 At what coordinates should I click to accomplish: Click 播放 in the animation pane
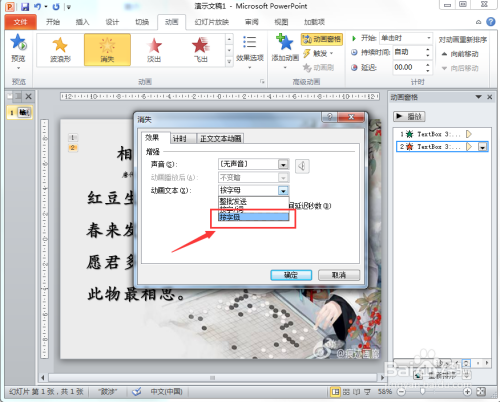(409, 116)
